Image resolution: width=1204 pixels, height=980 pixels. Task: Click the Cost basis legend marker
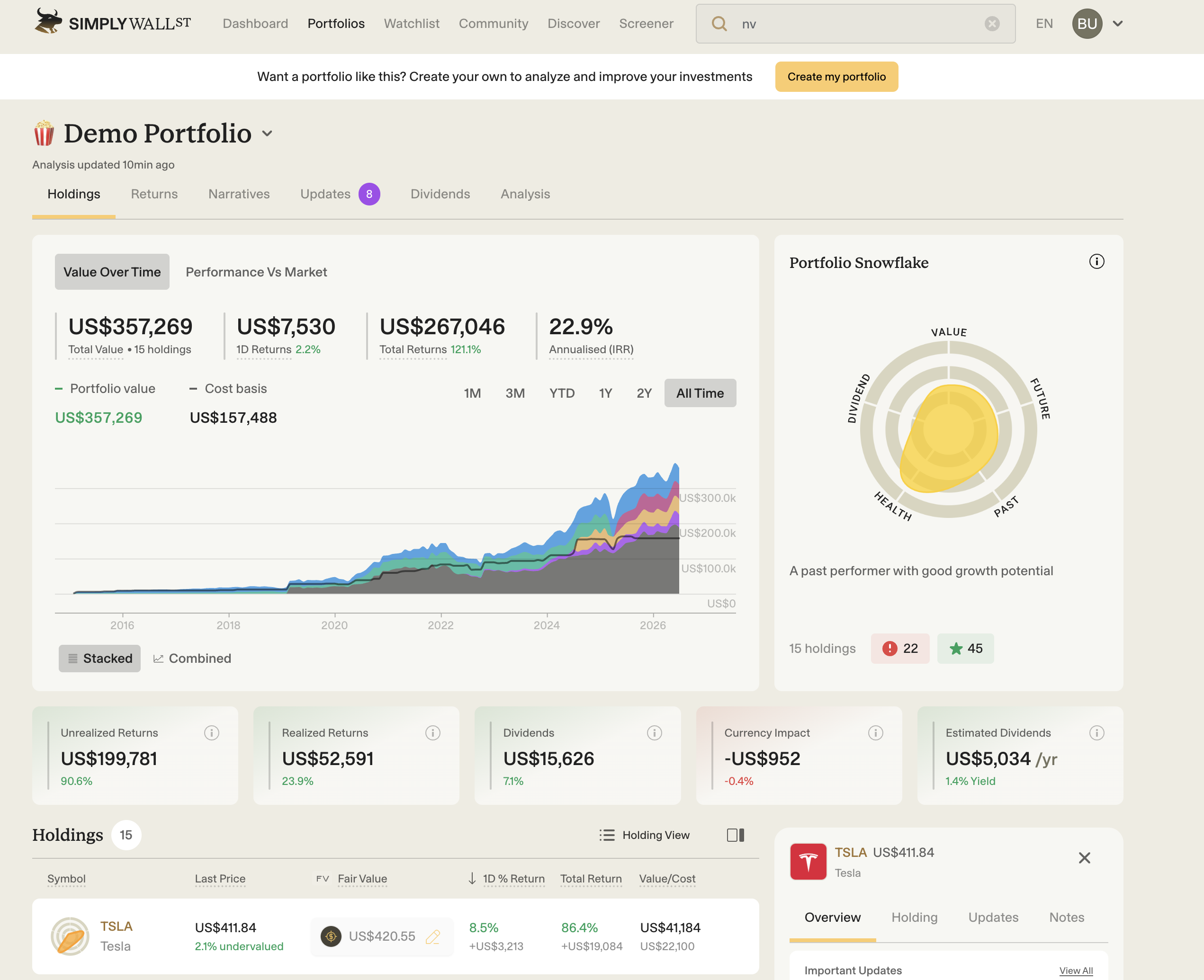tap(193, 388)
